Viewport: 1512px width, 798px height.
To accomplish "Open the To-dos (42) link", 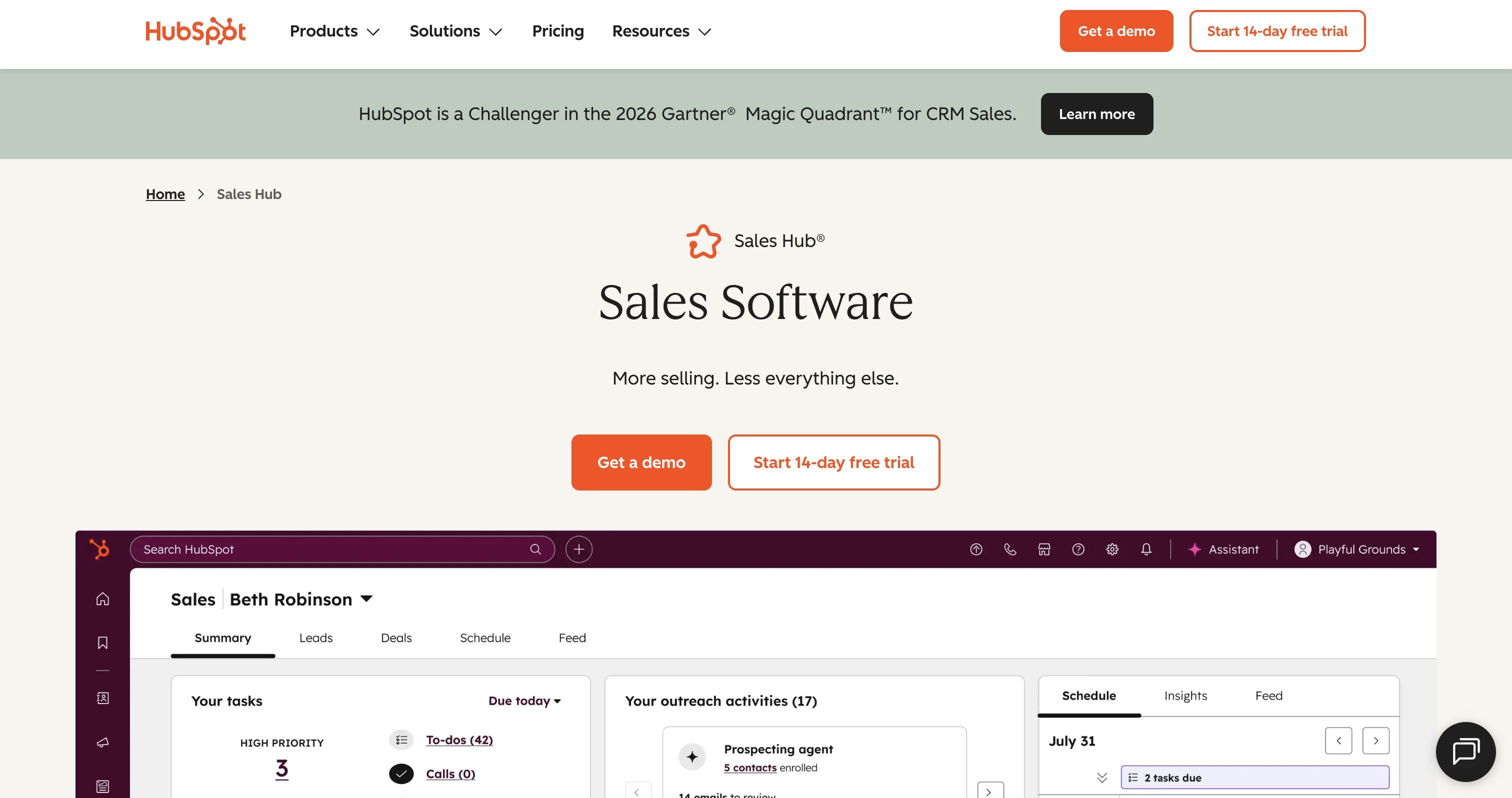I will click(459, 740).
